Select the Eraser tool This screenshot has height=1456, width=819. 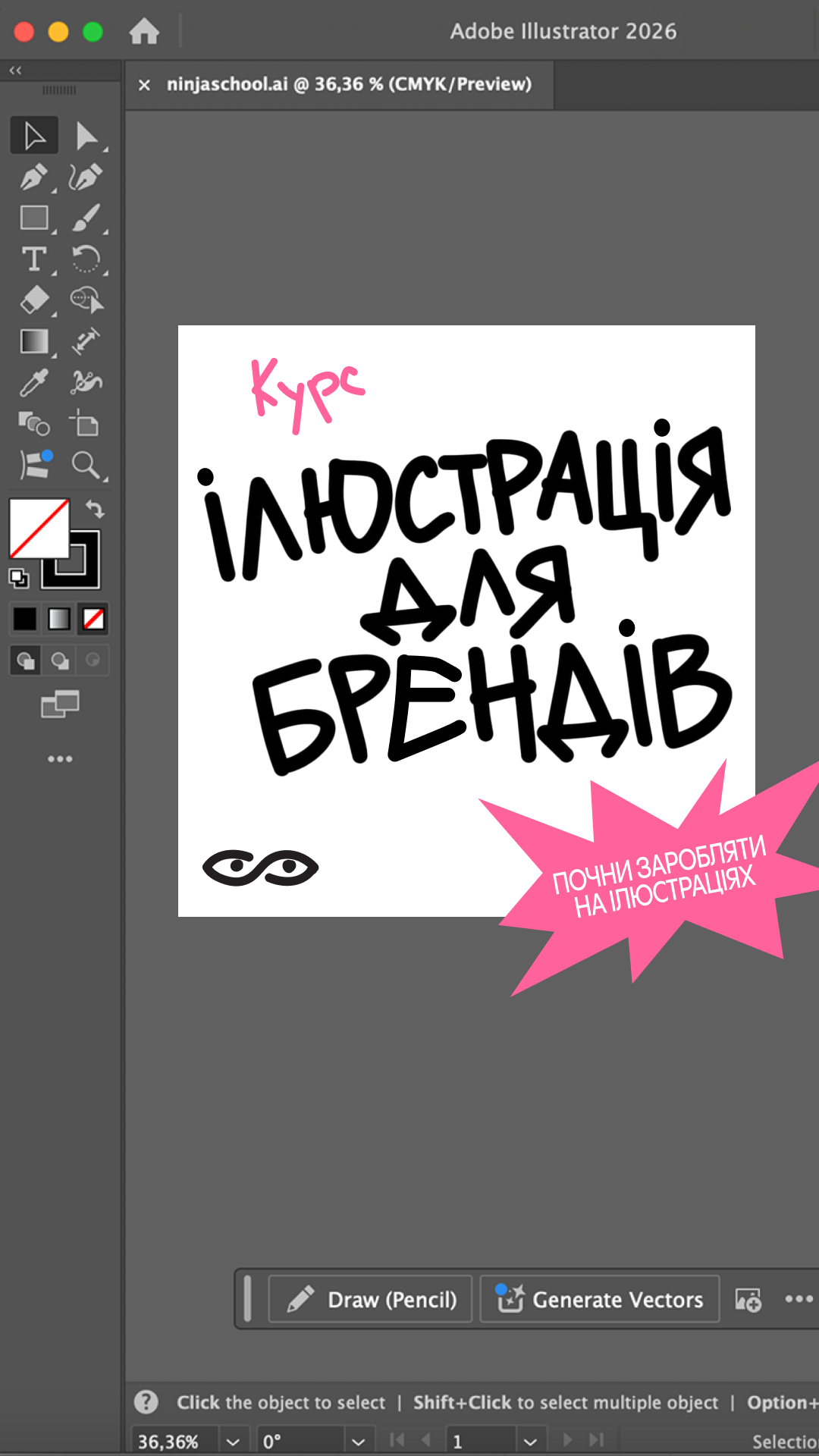point(34,300)
